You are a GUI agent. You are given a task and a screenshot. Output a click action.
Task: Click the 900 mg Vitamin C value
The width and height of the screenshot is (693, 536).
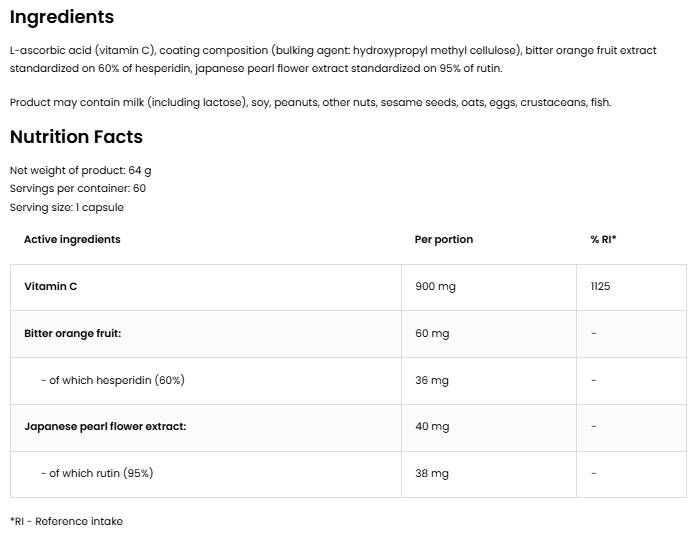tap(435, 286)
